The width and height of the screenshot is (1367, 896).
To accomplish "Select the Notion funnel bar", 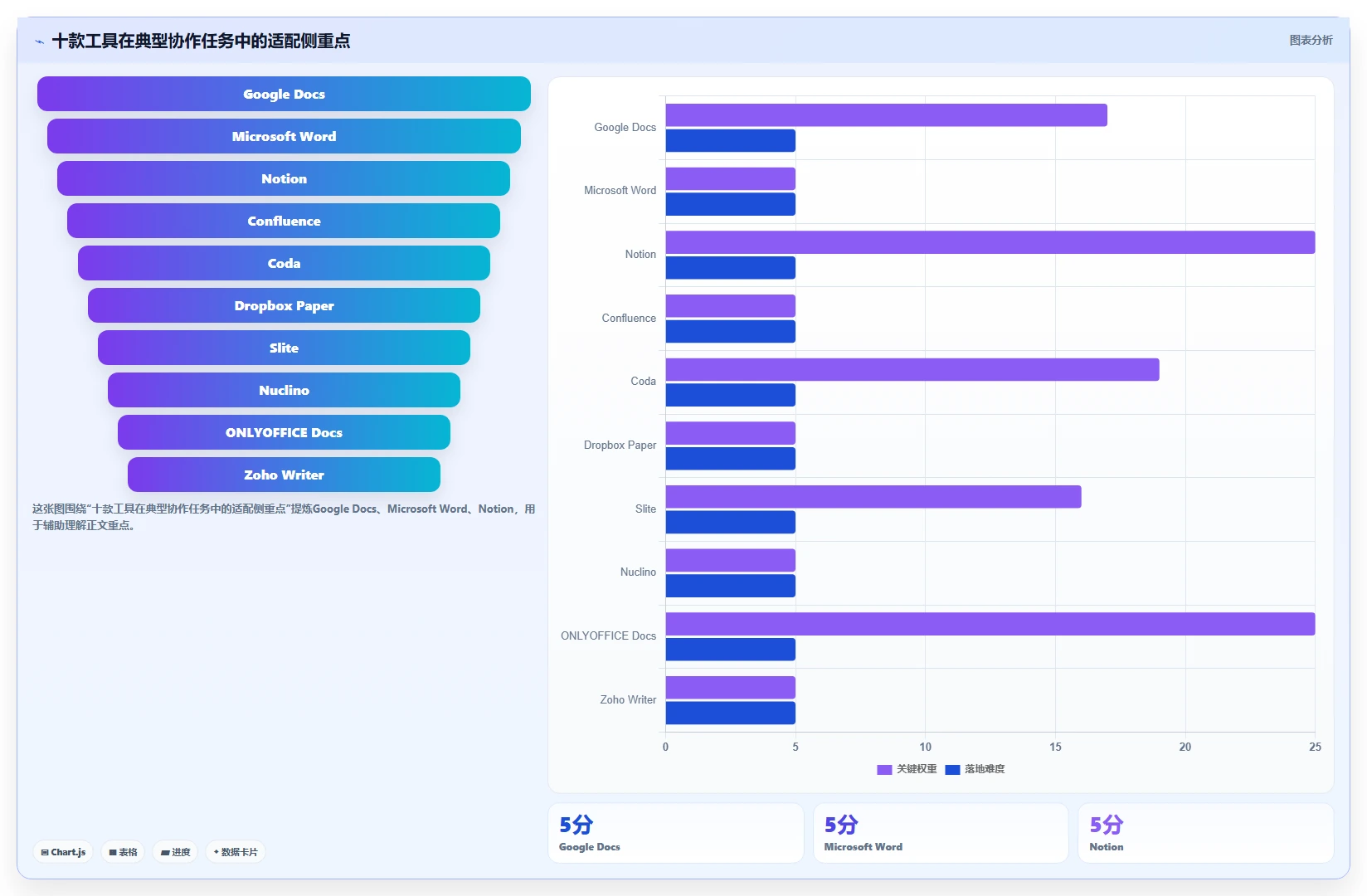I will point(284,178).
